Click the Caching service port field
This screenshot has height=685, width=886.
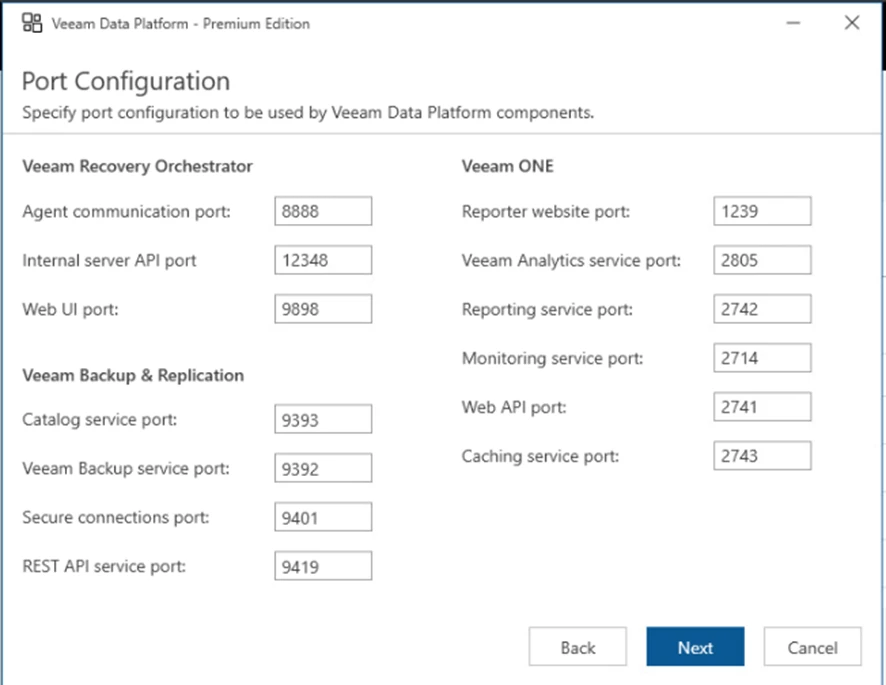(x=763, y=456)
